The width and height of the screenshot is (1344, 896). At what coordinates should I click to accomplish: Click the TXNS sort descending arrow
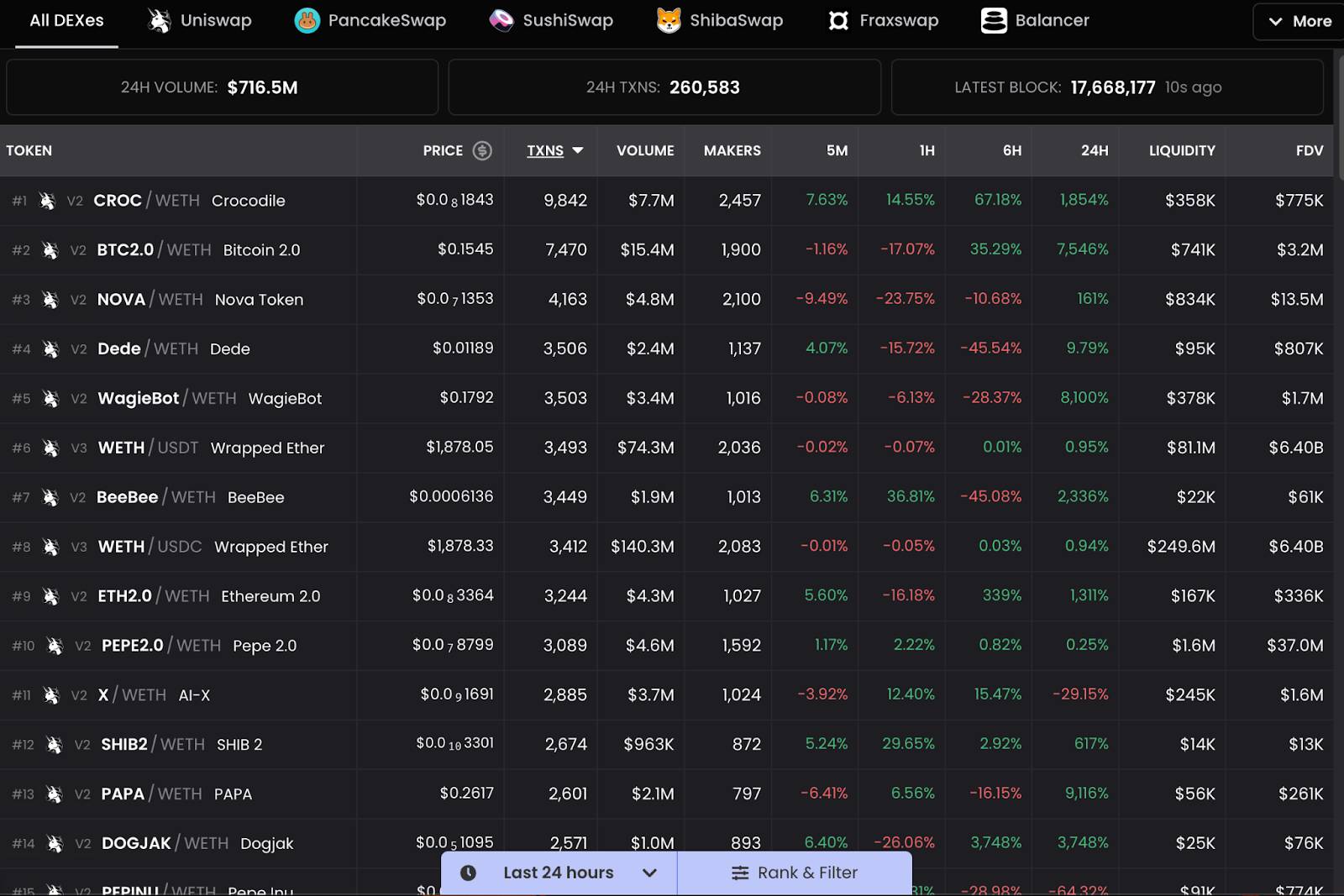click(578, 150)
